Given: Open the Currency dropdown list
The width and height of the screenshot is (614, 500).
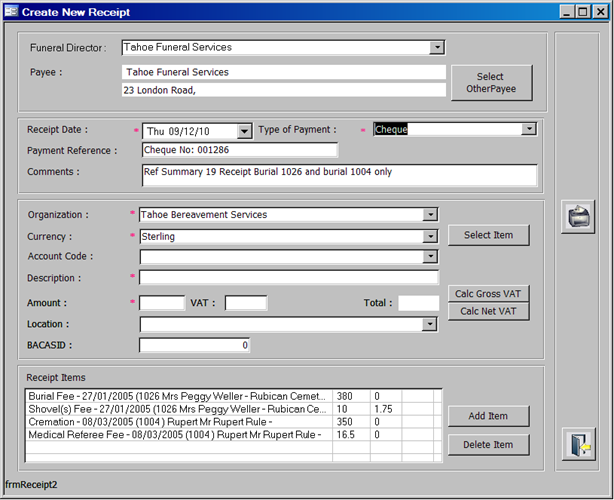Looking at the screenshot, I should (430, 237).
